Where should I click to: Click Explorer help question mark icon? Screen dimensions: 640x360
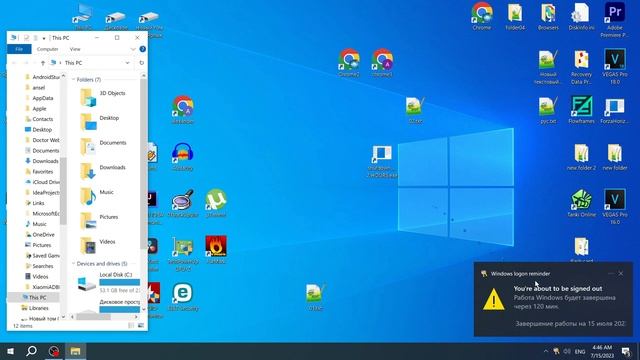click(x=142, y=49)
